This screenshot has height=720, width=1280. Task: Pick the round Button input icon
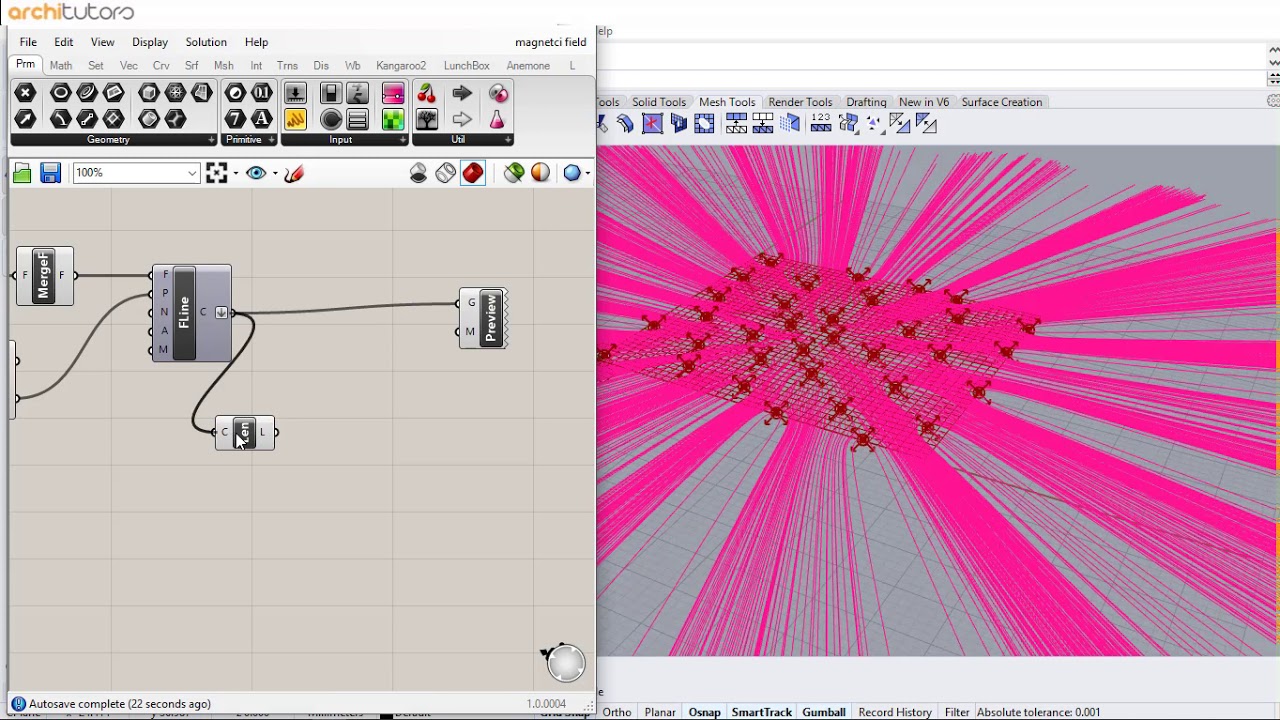click(x=331, y=119)
